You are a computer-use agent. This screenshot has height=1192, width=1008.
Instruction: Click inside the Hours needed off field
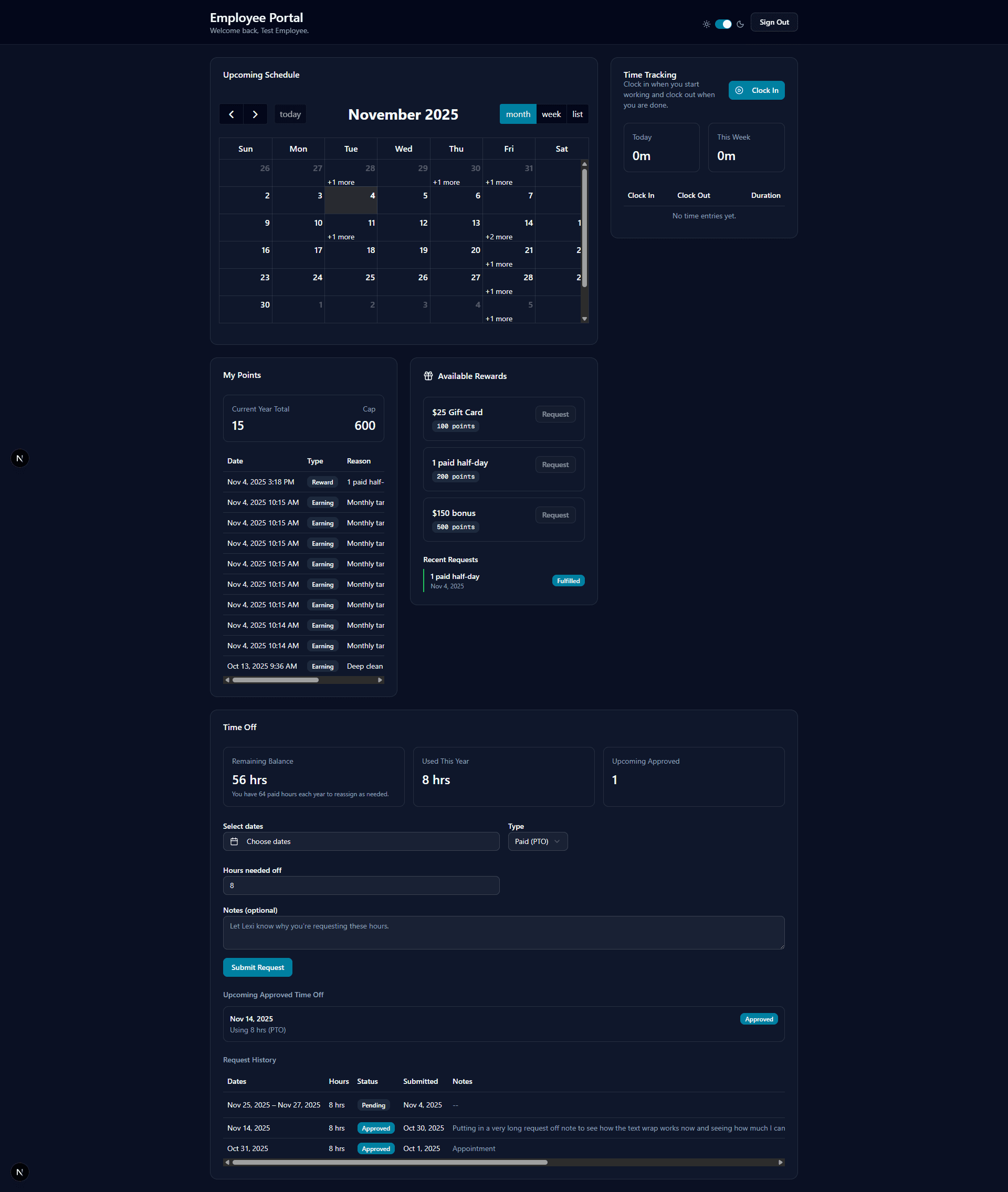coord(361,885)
